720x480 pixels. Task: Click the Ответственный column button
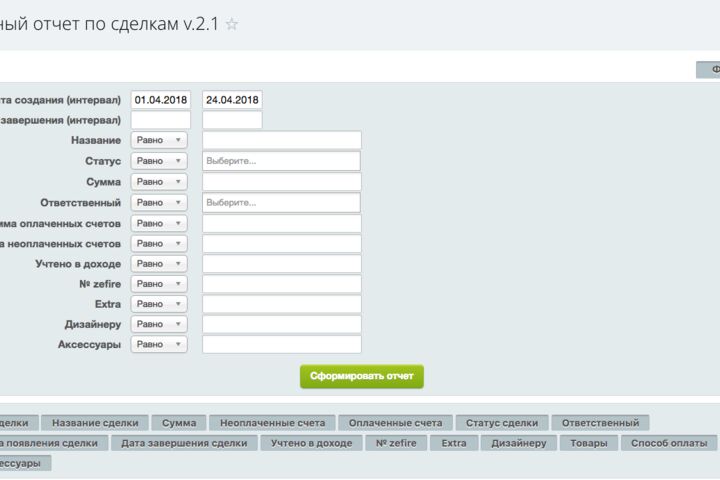click(x=601, y=423)
